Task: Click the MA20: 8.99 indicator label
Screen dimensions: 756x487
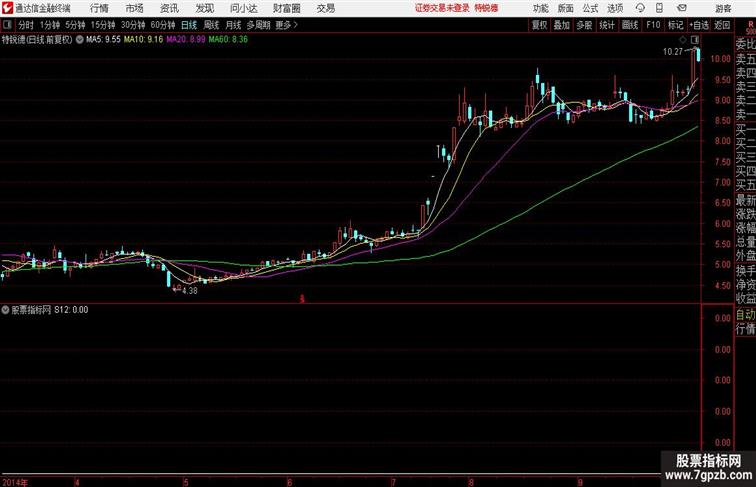Action: point(186,40)
